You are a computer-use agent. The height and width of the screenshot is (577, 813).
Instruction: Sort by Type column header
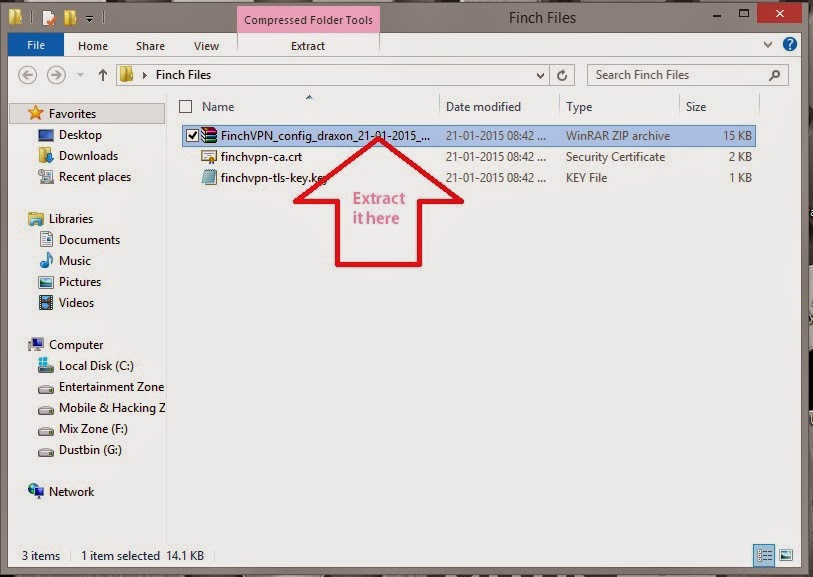click(x=579, y=107)
